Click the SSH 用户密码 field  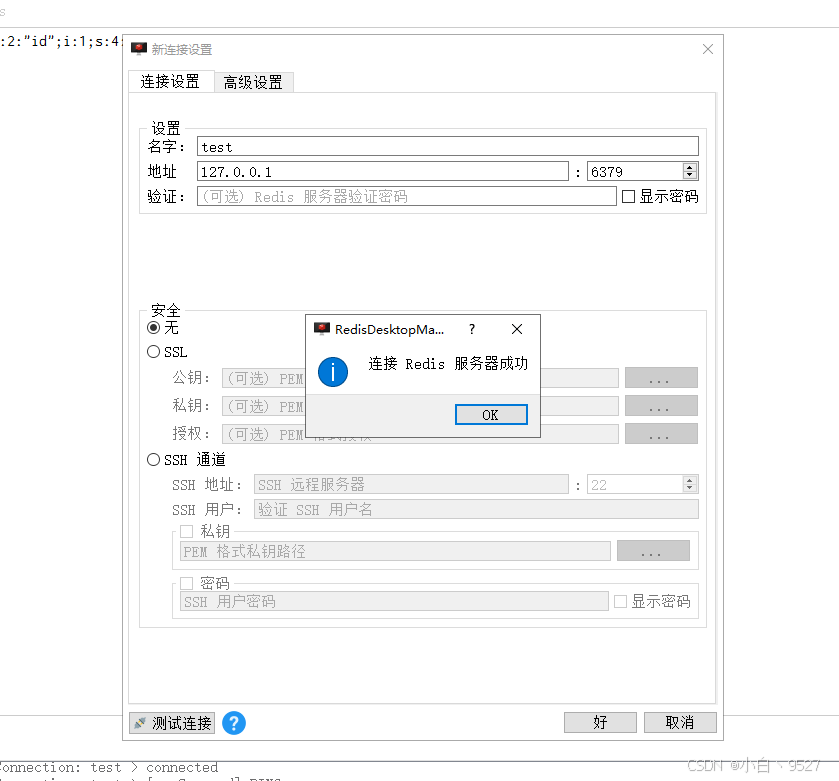394,601
